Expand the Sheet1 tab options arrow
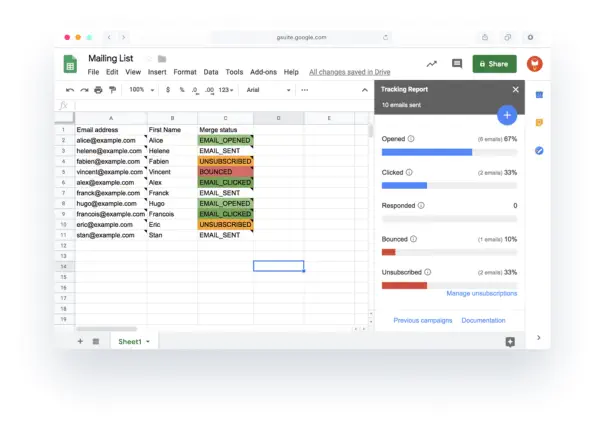 148,342
